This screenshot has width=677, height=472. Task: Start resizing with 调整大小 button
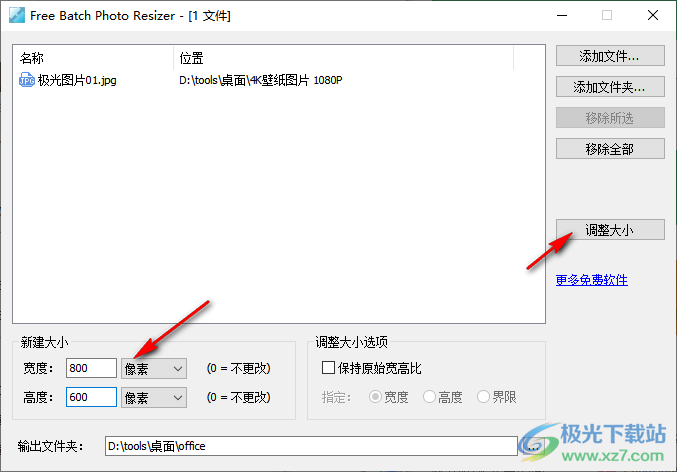point(610,229)
